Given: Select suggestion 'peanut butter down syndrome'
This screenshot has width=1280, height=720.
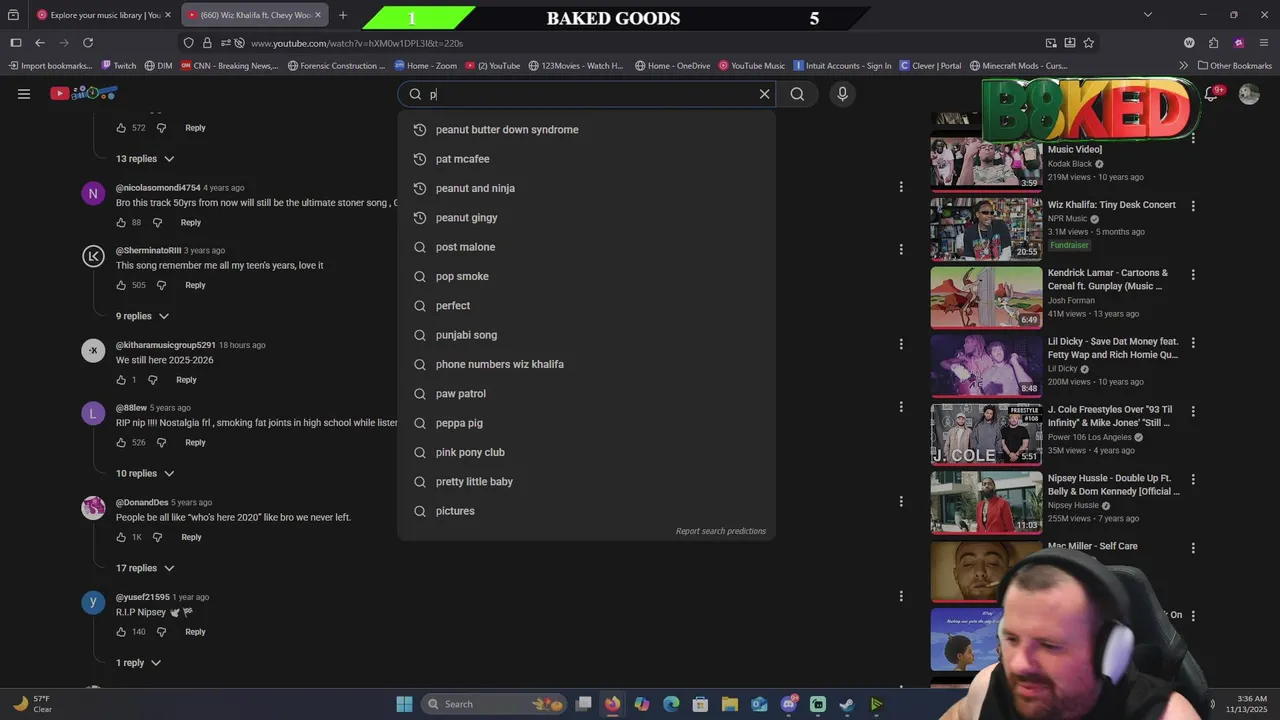Looking at the screenshot, I should pyautogui.click(x=586, y=130).
